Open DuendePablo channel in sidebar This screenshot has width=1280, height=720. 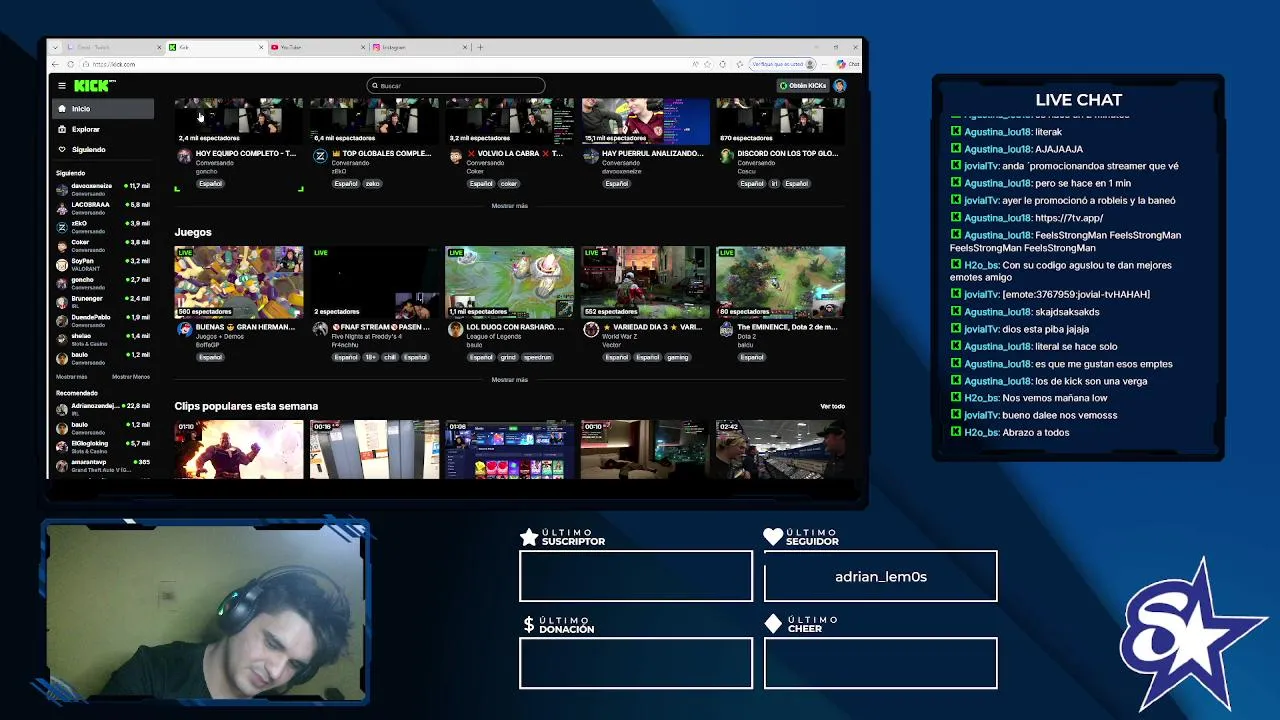pos(102,320)
